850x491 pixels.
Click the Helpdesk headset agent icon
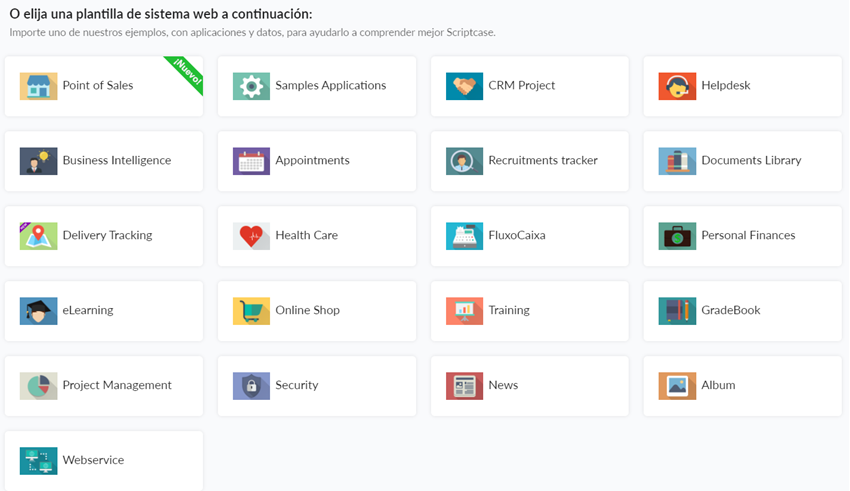point(677,86)
